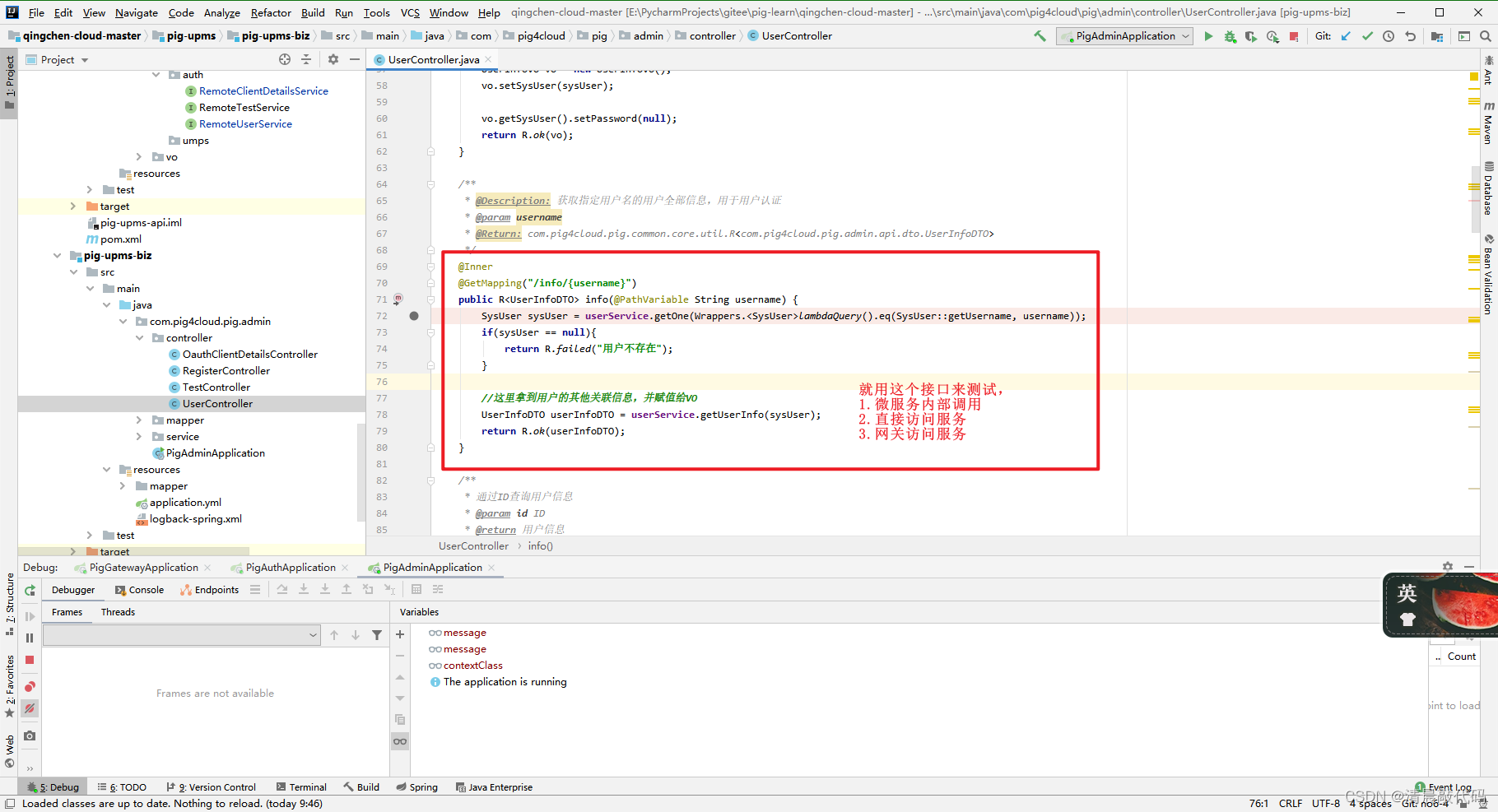Open Terminal tool window button
Image resolution: width=1498 pixels, height=812 pixels.
click(301, 787)
